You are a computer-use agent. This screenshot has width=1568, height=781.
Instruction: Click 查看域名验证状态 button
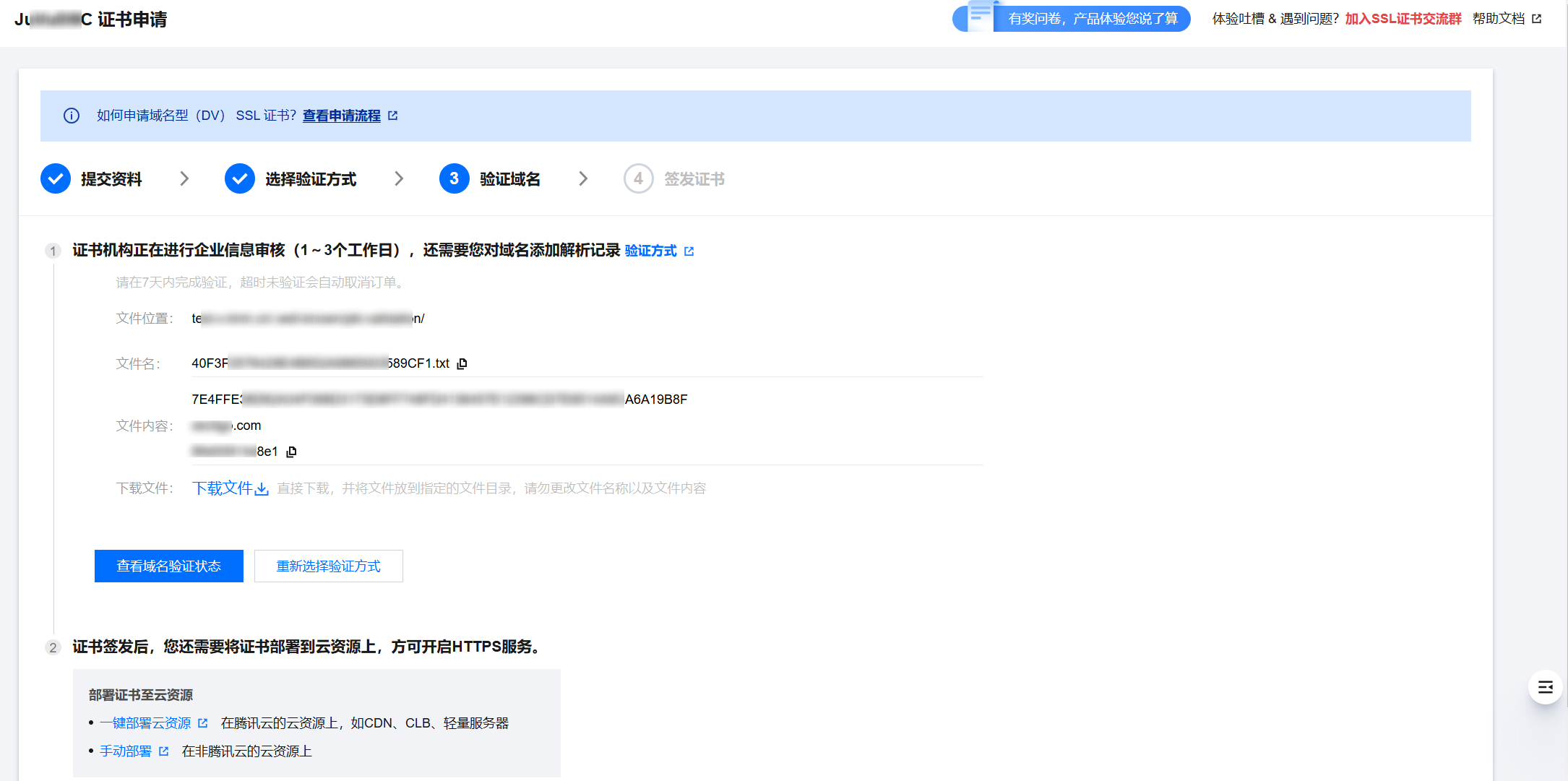(169, 566)
